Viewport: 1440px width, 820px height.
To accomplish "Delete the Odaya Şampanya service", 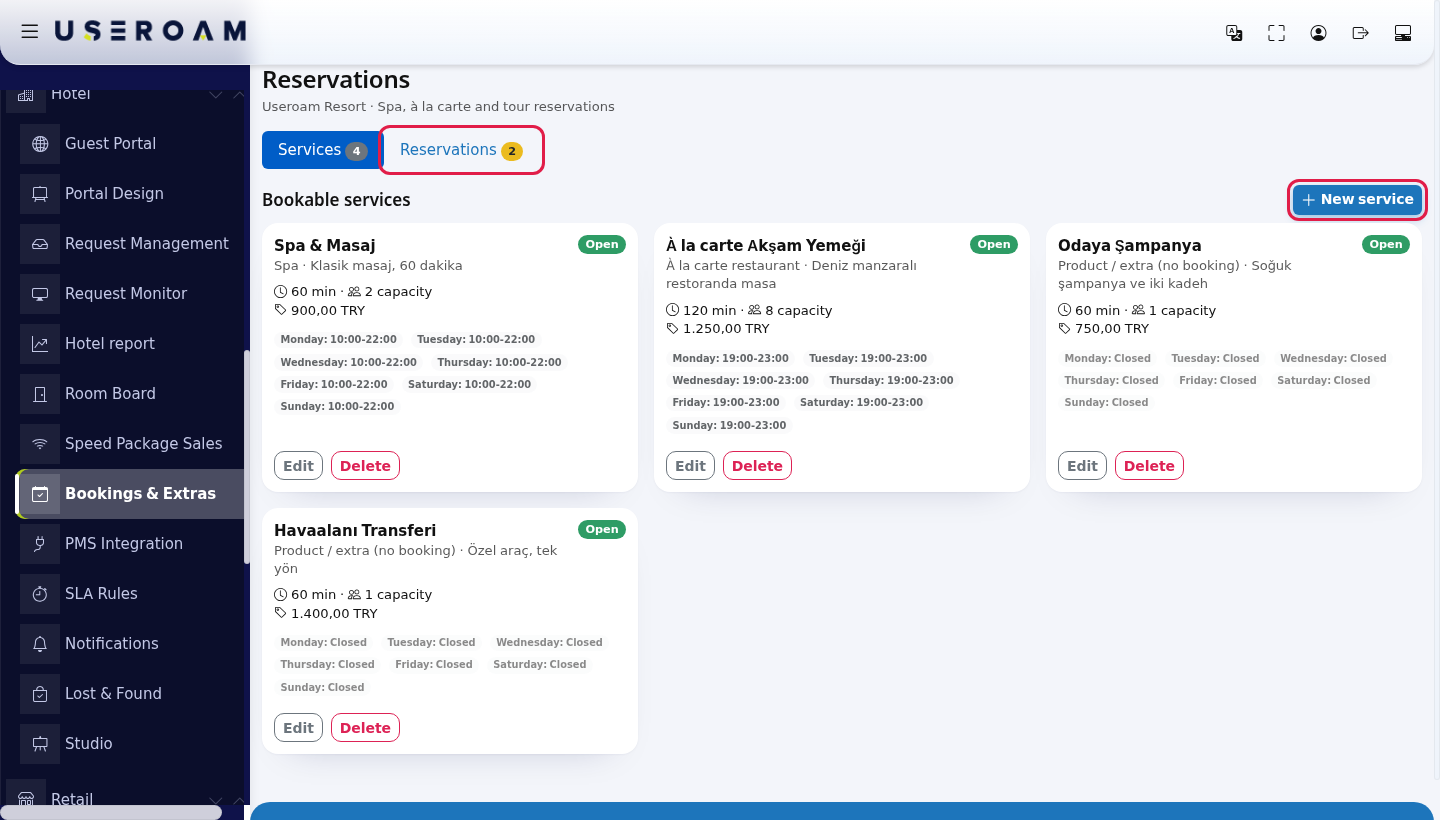I will click(x=1149, y=466).
